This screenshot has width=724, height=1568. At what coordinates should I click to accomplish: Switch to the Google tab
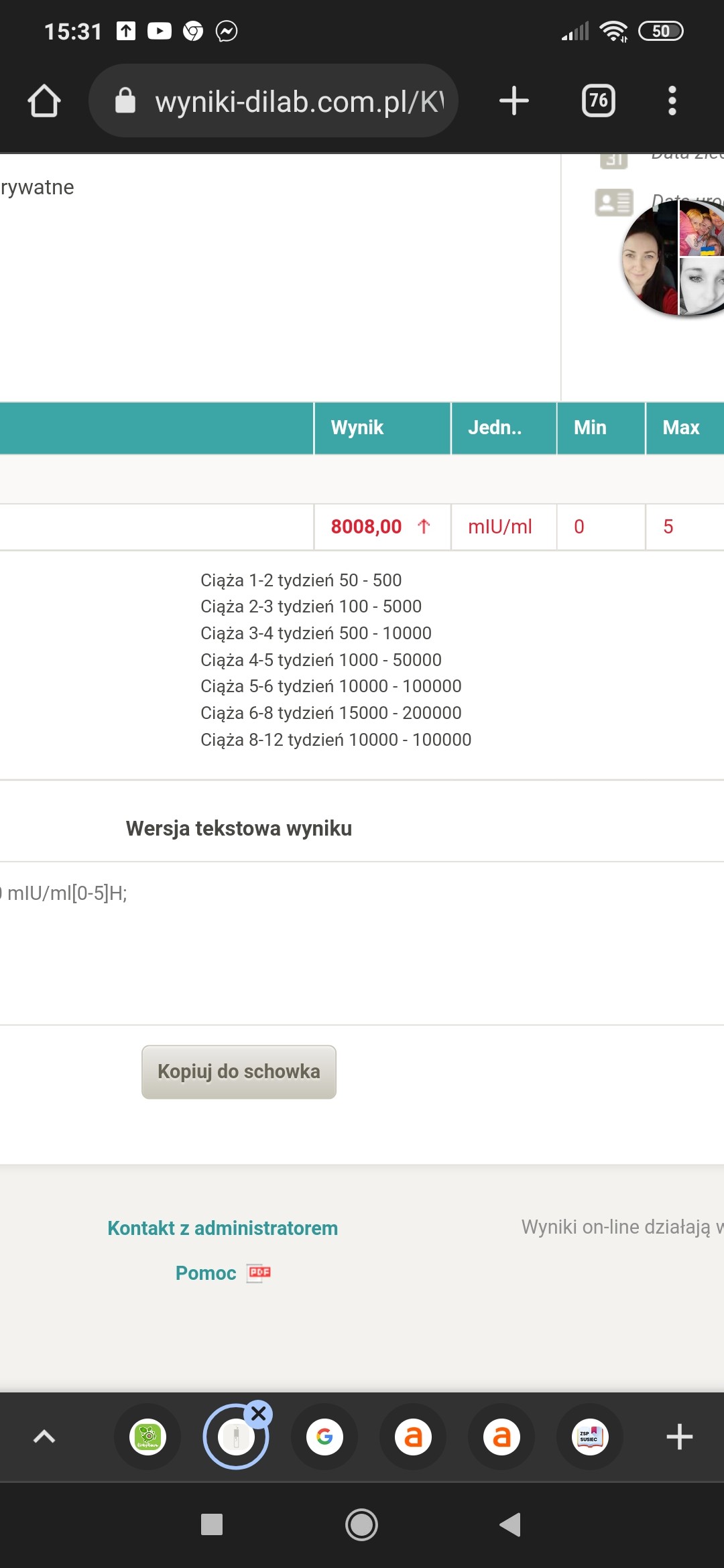click(324, 1437)
